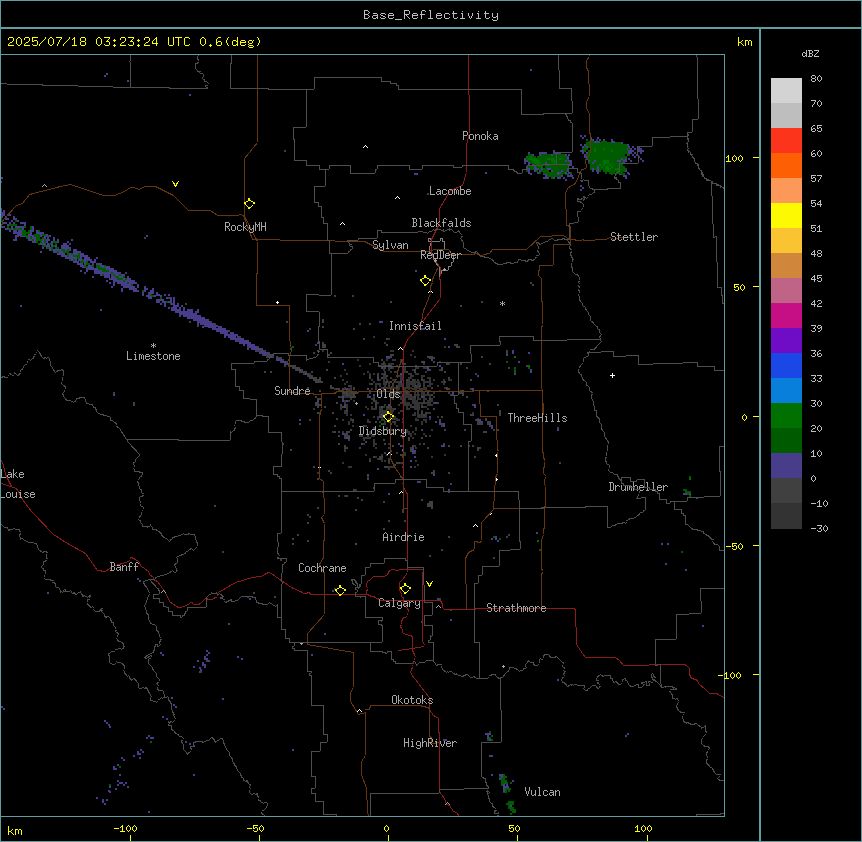Click the yellow diamond marker below RedDeer
Viewport: 862px width, 842px height.
[x=425, y=281]
